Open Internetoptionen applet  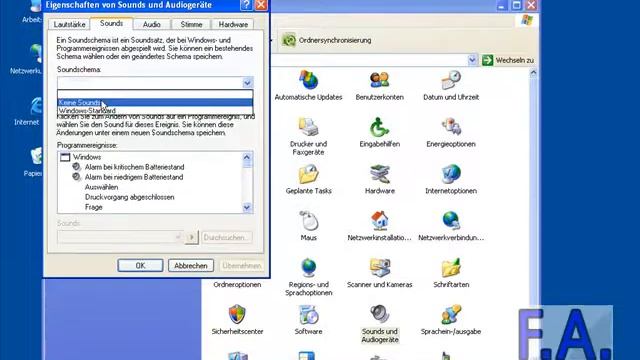(x=451, y=179)
